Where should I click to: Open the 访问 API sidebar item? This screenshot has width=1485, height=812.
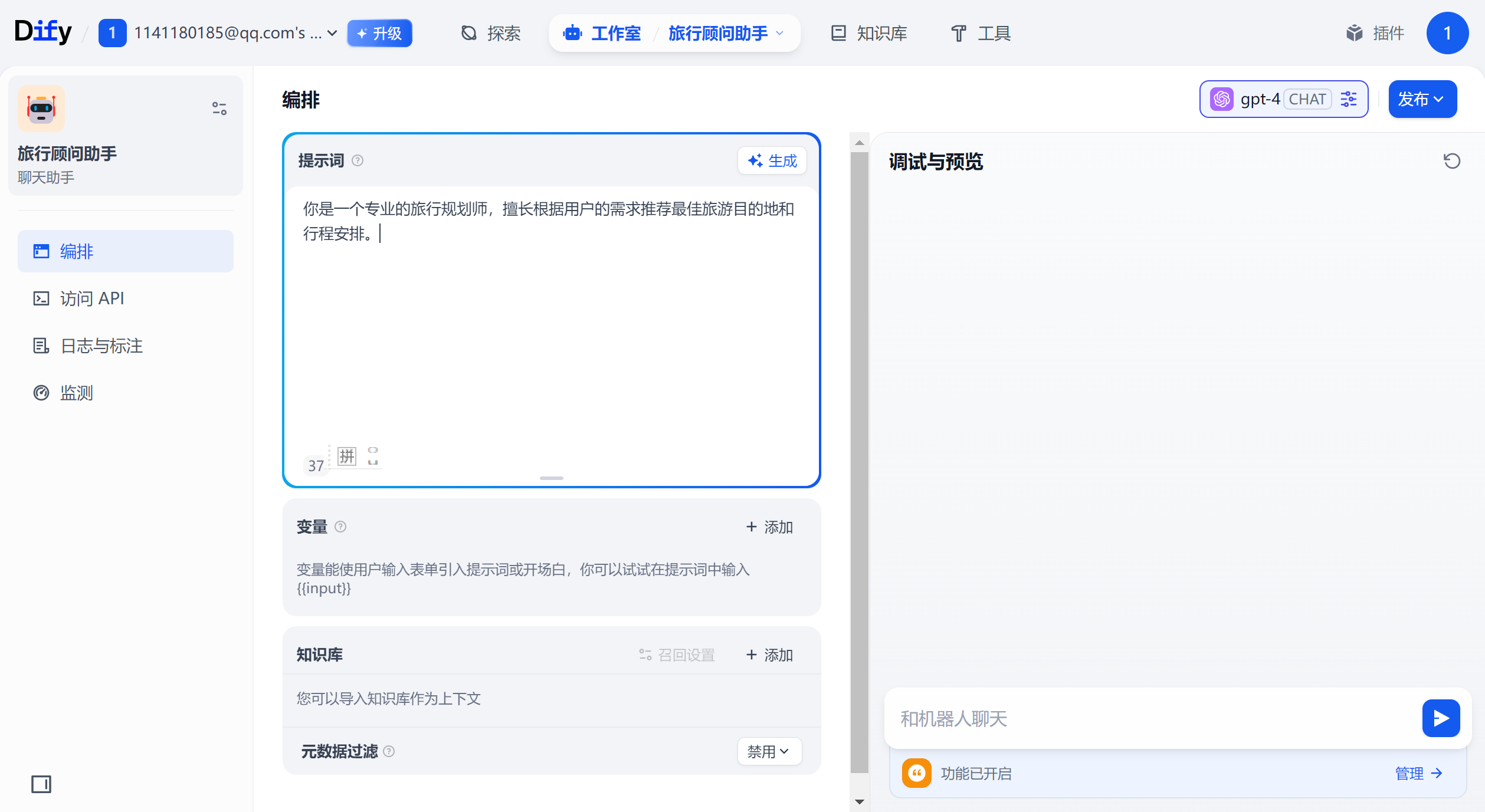[91, 298]
